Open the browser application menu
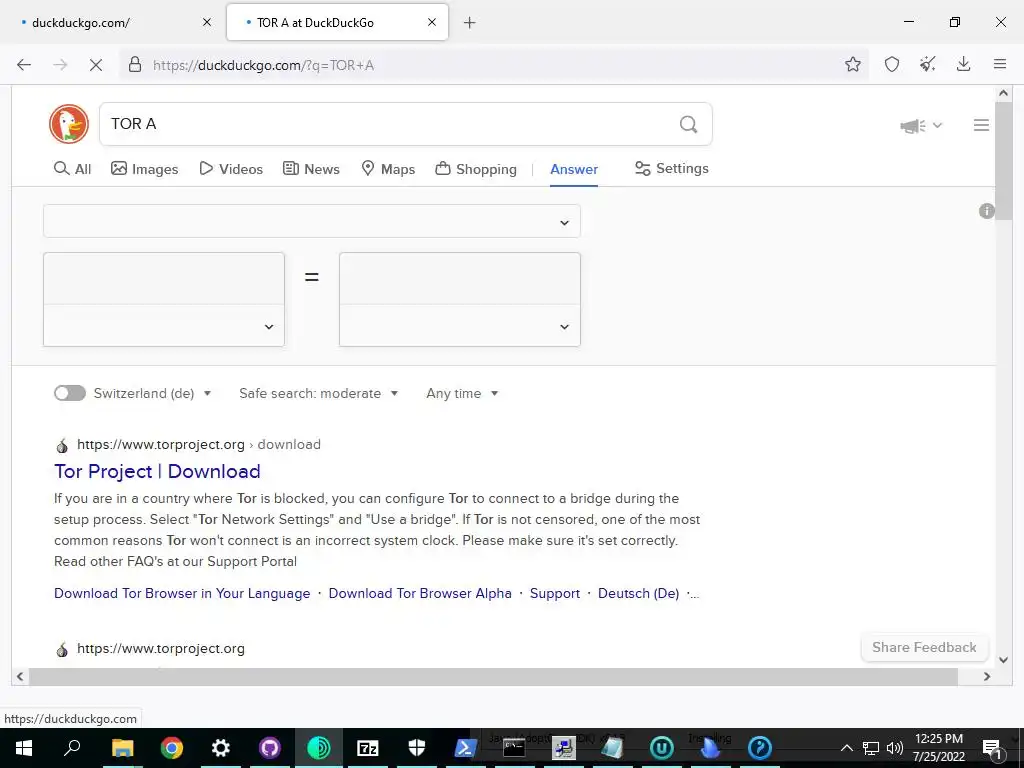Screen dimensions: 1024x768 pyautogui.click(x=999, y=64)
